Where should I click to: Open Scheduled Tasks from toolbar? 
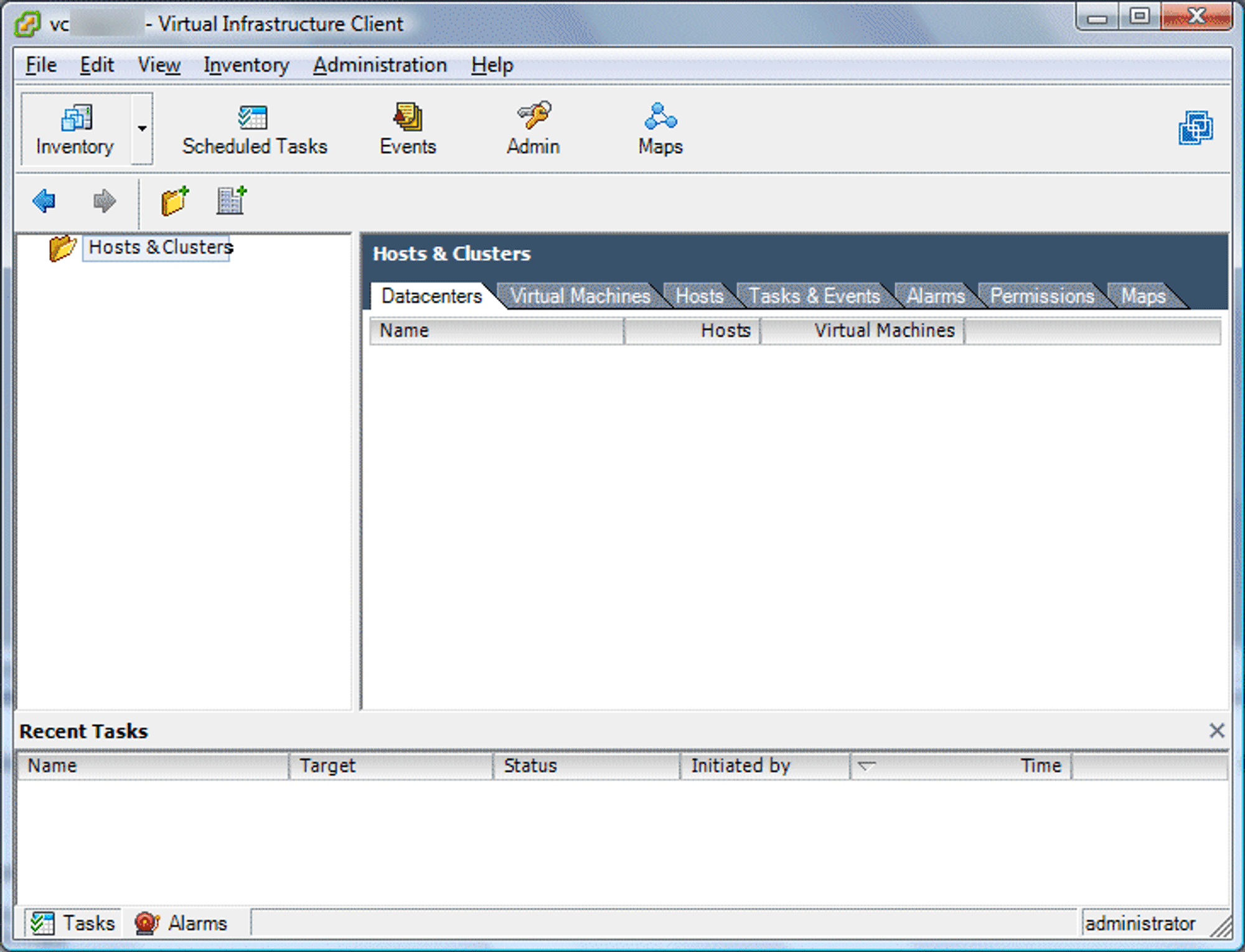255,131
